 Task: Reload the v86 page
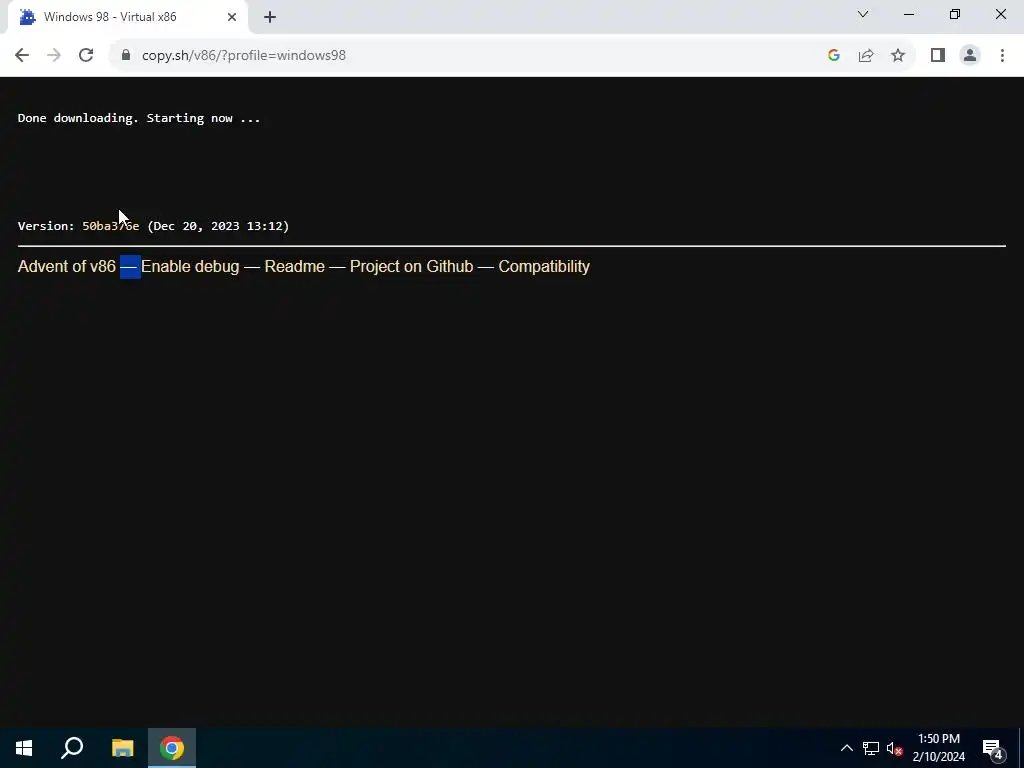(86, 56)
